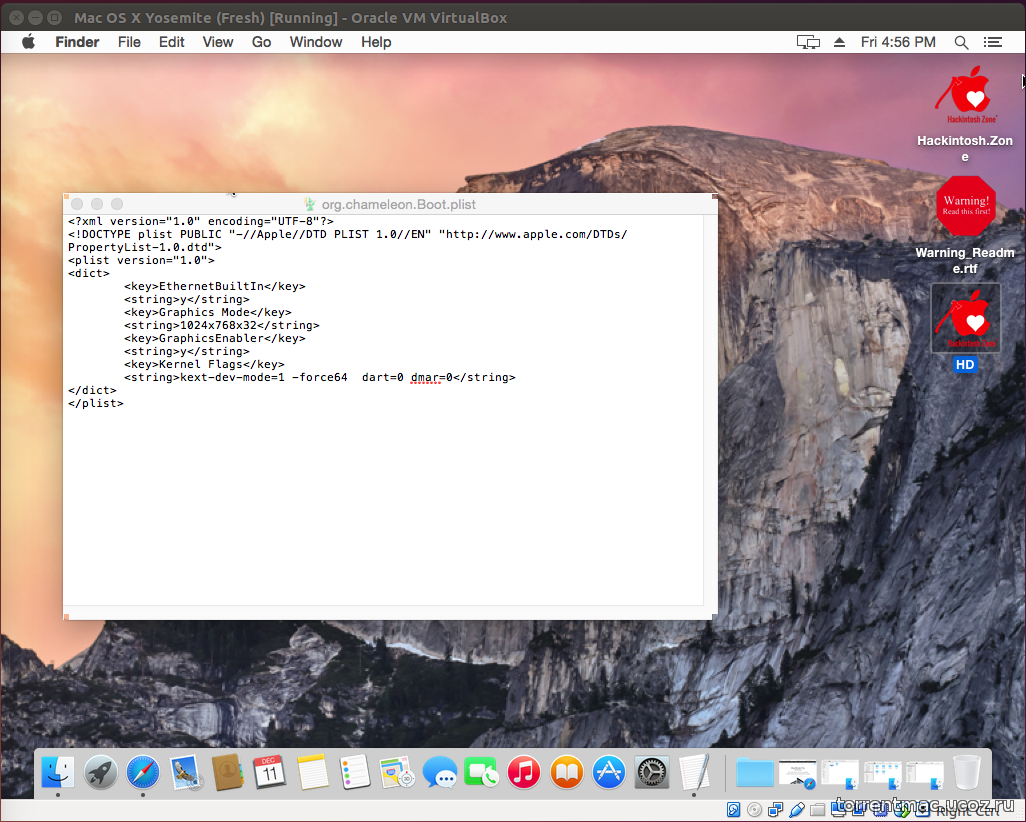This screenshot has width=1026, height=822.
Task: Click the misspelled word dmar
Action: coord(424,378)
